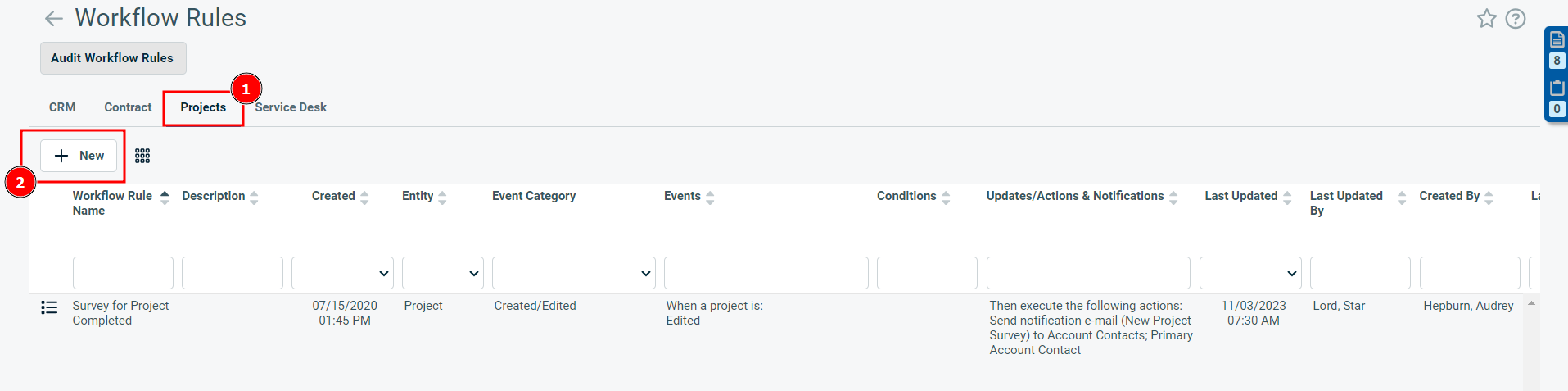
Task: Open the Event Category filter dropdown
Action: (574, 273)
